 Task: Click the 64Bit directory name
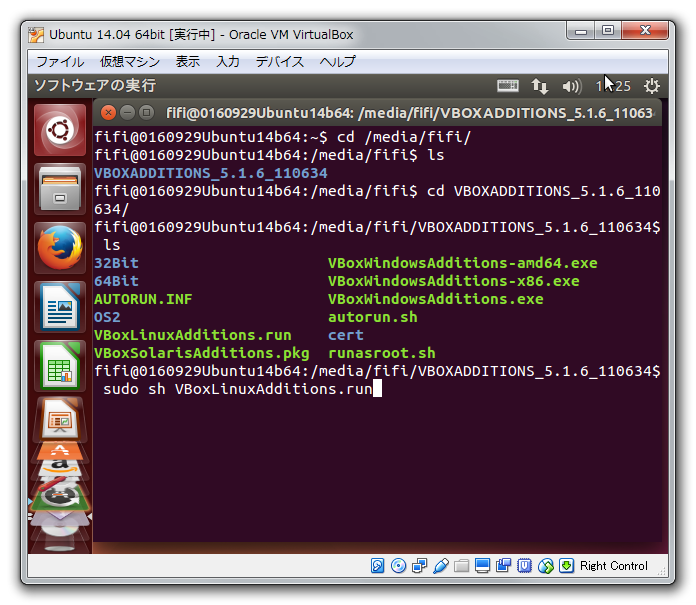(x=116, y=281)
